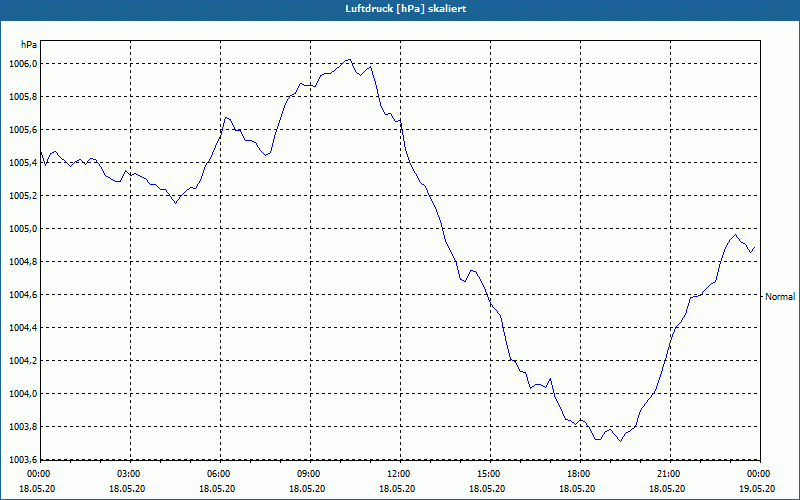800x500 pixels.
Task: Click the 18.05.20 date under 12:00
Action: (397, 488)
